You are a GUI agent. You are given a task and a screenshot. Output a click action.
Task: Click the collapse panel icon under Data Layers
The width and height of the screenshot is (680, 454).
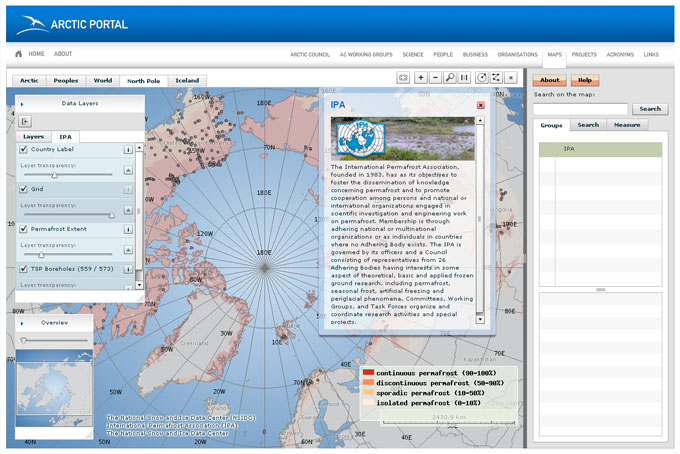click(25, 121)
